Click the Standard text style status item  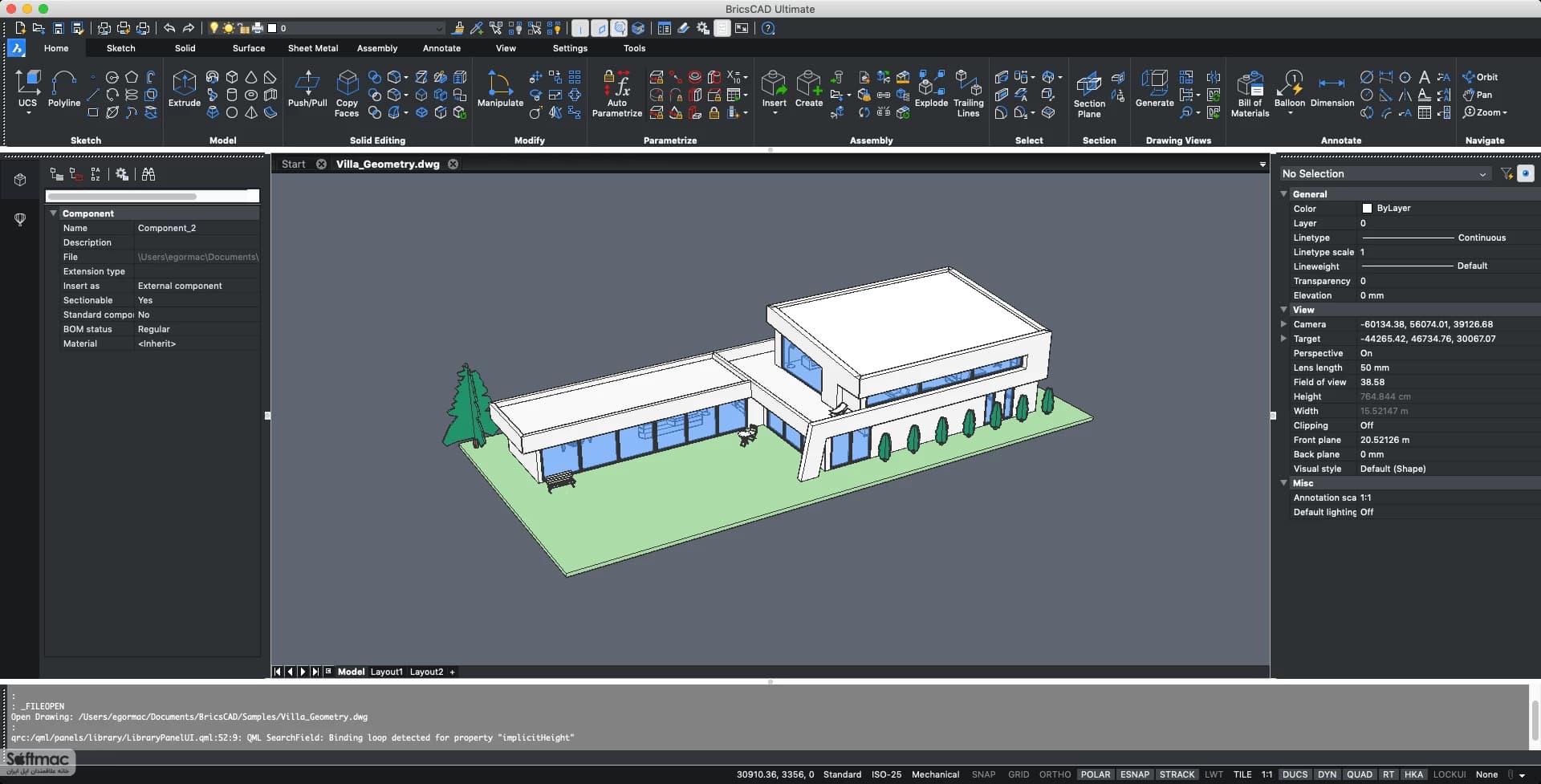[x=842, y=774]
